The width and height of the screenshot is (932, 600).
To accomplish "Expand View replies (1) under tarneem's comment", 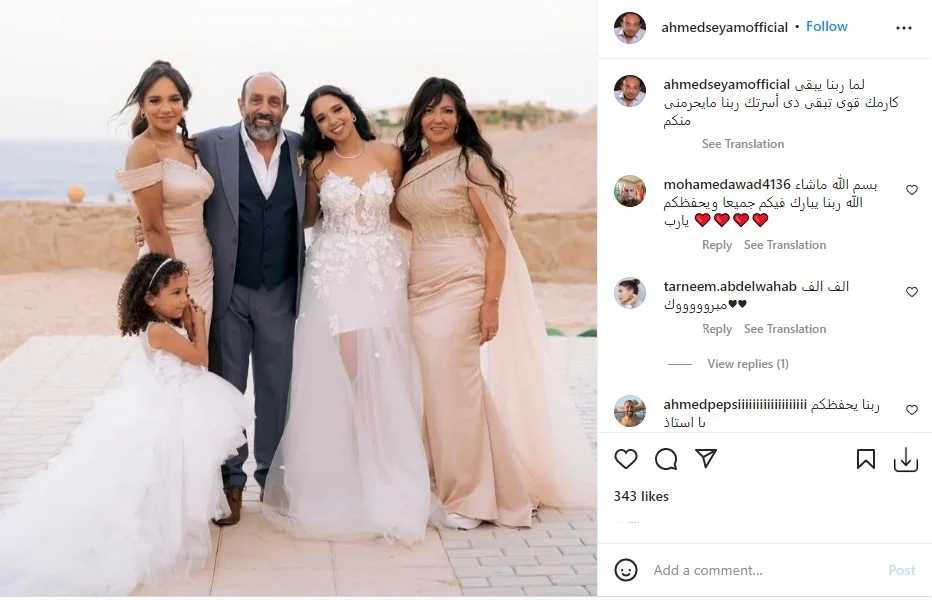I will [x=748, y=364].
